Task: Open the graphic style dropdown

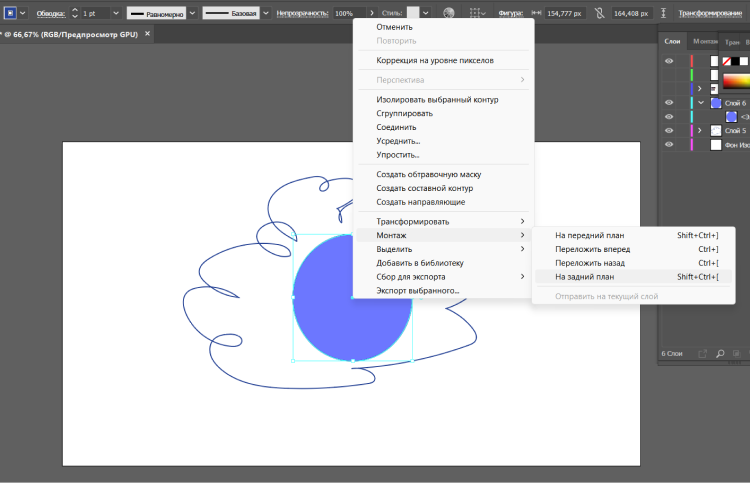Action: [x=425, y=13]
